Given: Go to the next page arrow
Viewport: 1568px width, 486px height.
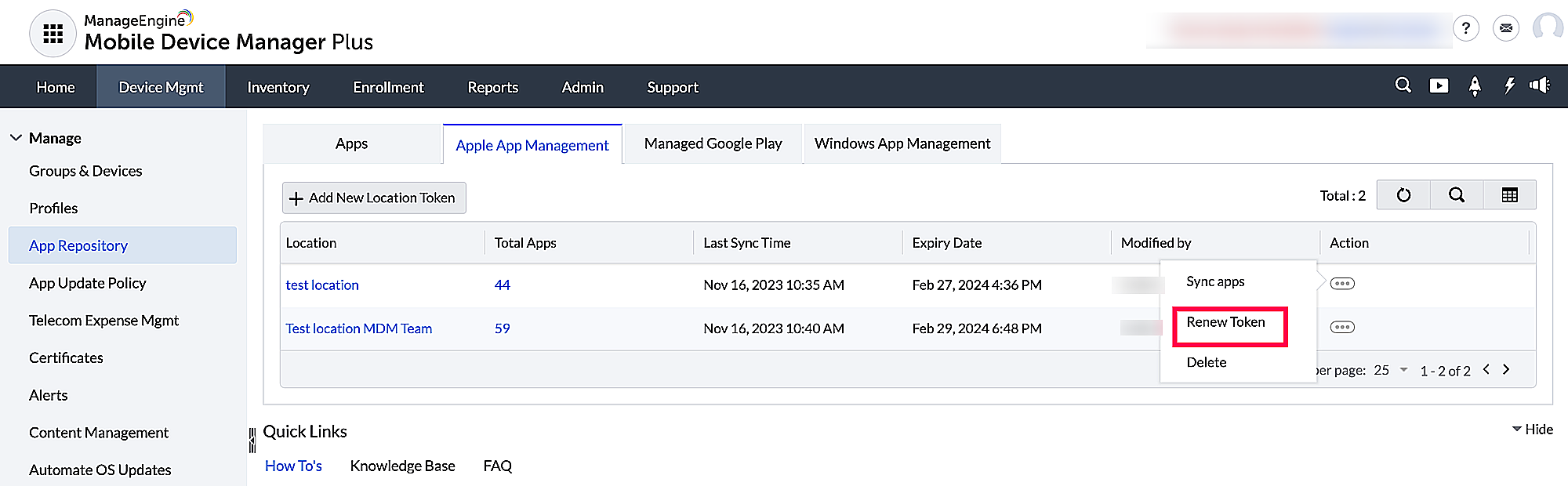Looking at the screenshot, I should [1506, 370].
